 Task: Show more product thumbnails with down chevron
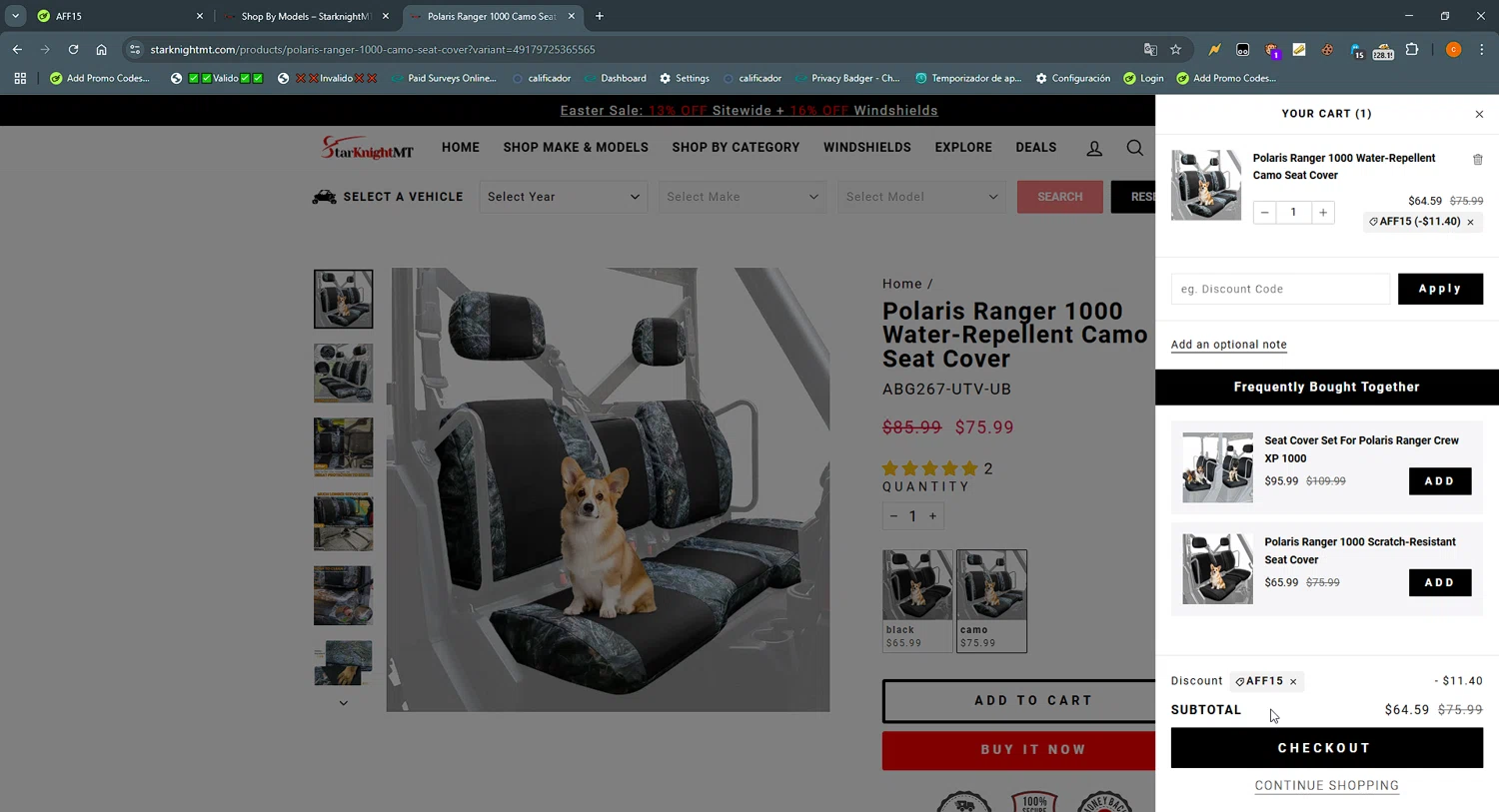point(343,703)
